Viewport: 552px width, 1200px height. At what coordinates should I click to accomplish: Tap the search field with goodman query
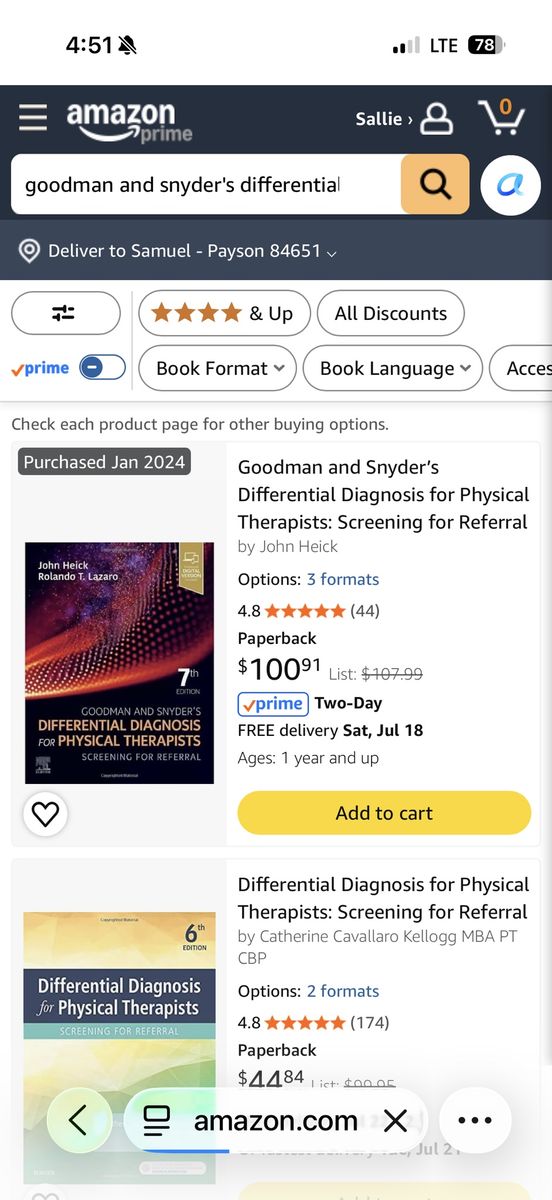coord(206,184)
